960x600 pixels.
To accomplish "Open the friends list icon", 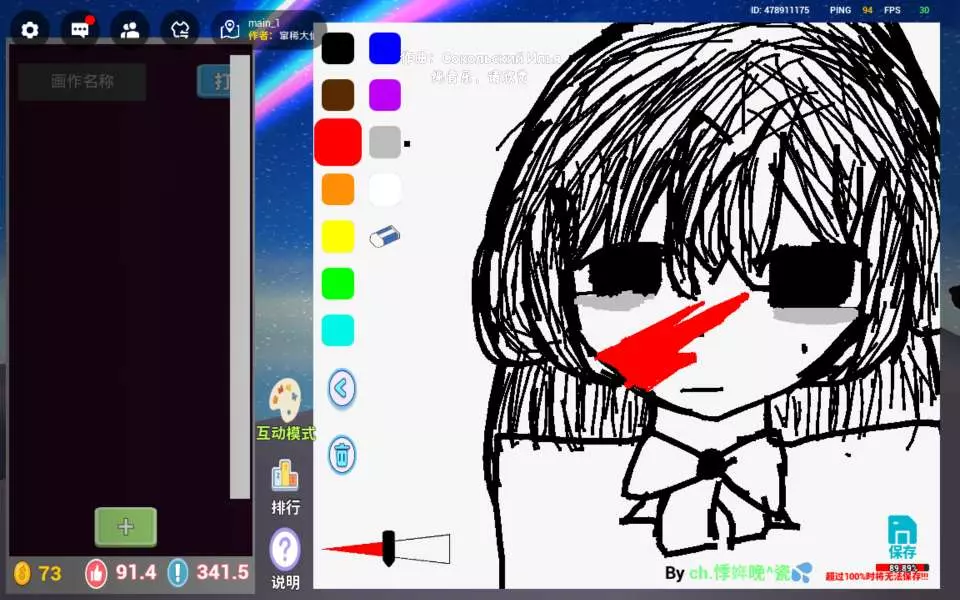I will (130, 29).
